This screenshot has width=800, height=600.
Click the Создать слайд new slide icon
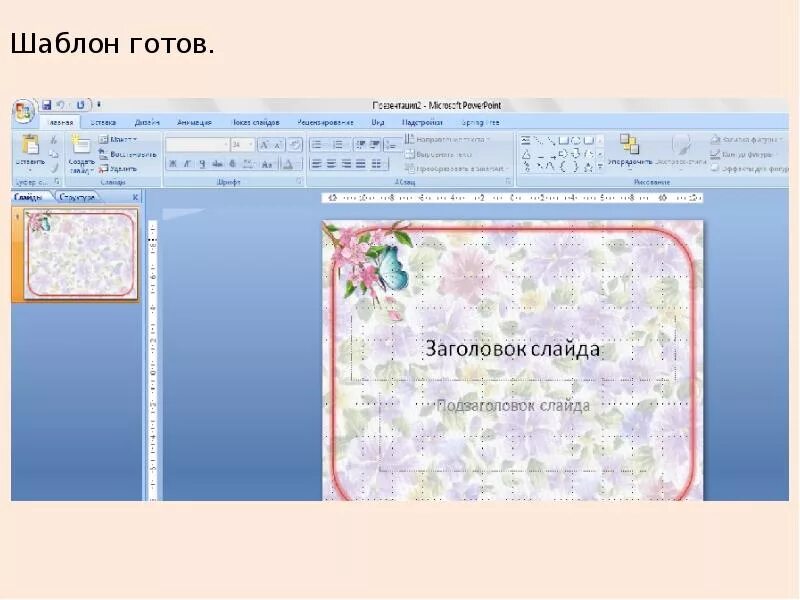81,145
